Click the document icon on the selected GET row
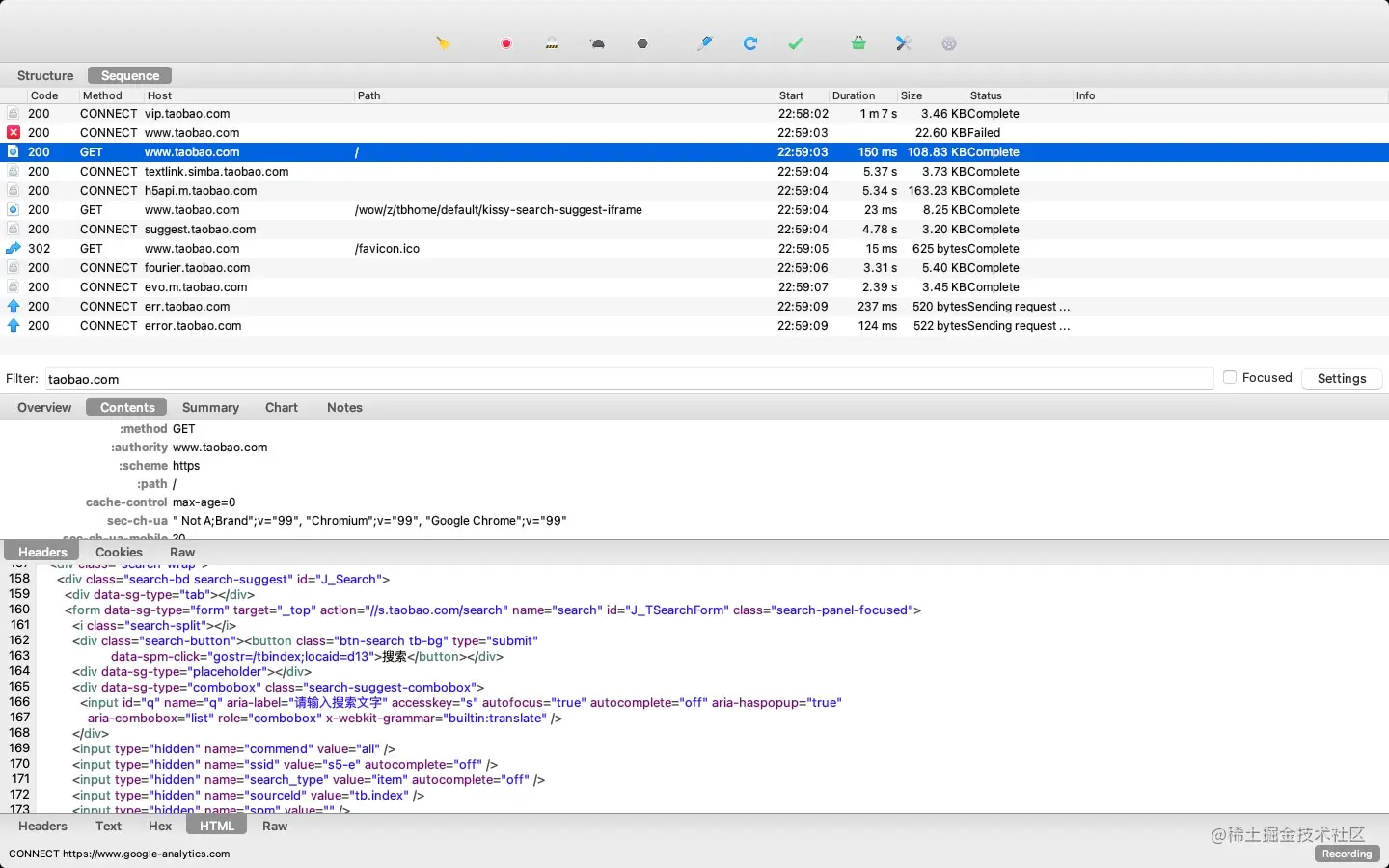This screenshot has height=868, width=1389. click(14, 152)
